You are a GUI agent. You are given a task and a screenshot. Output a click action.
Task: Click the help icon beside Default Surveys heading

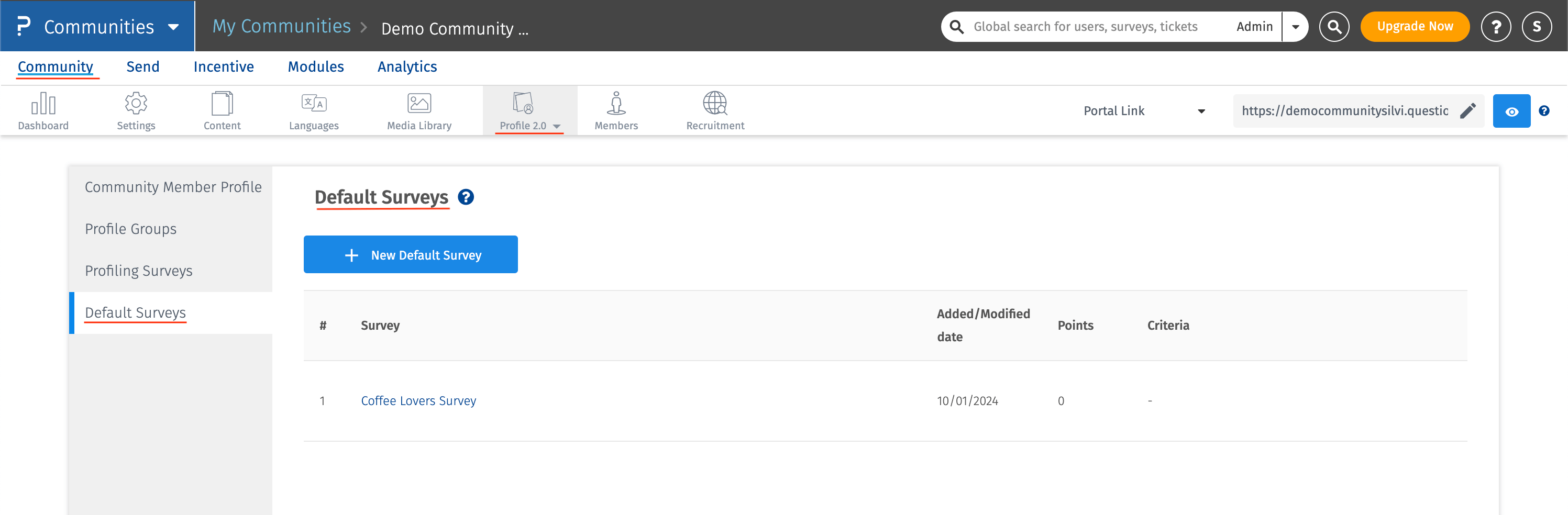click(x=466, y=197)
